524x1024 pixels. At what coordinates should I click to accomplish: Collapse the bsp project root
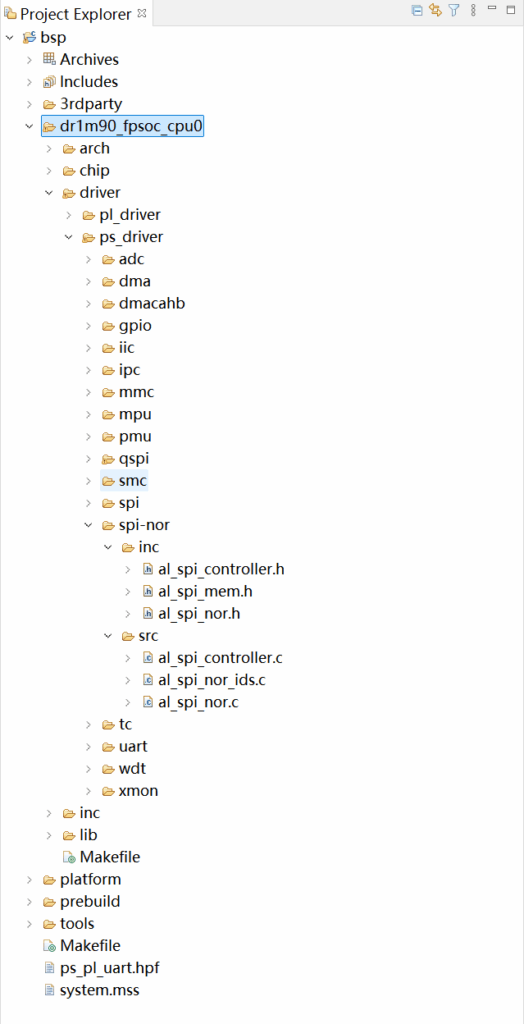click(9, 37)
